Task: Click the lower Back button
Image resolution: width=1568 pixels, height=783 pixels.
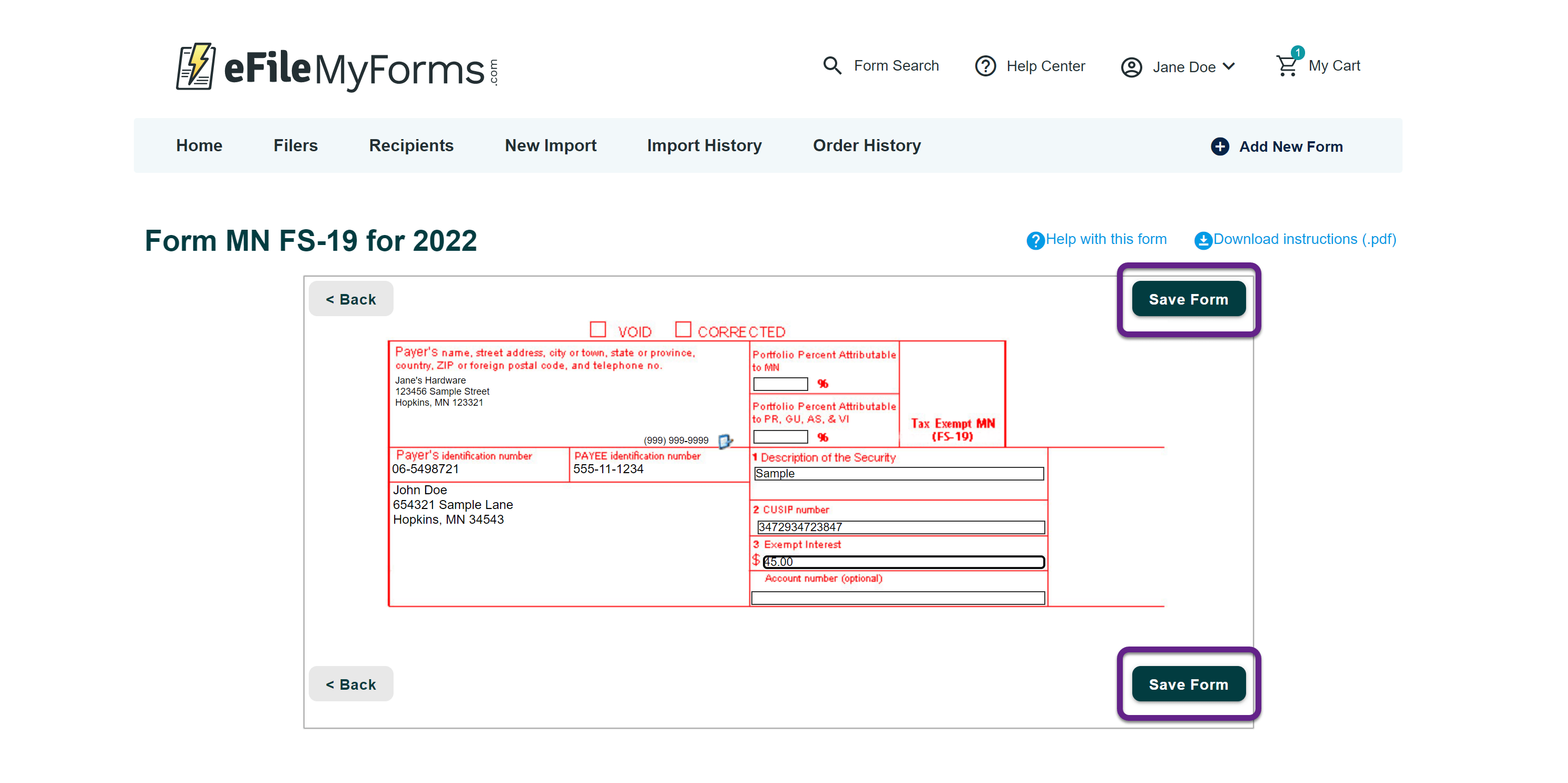Action: point(350,684)
